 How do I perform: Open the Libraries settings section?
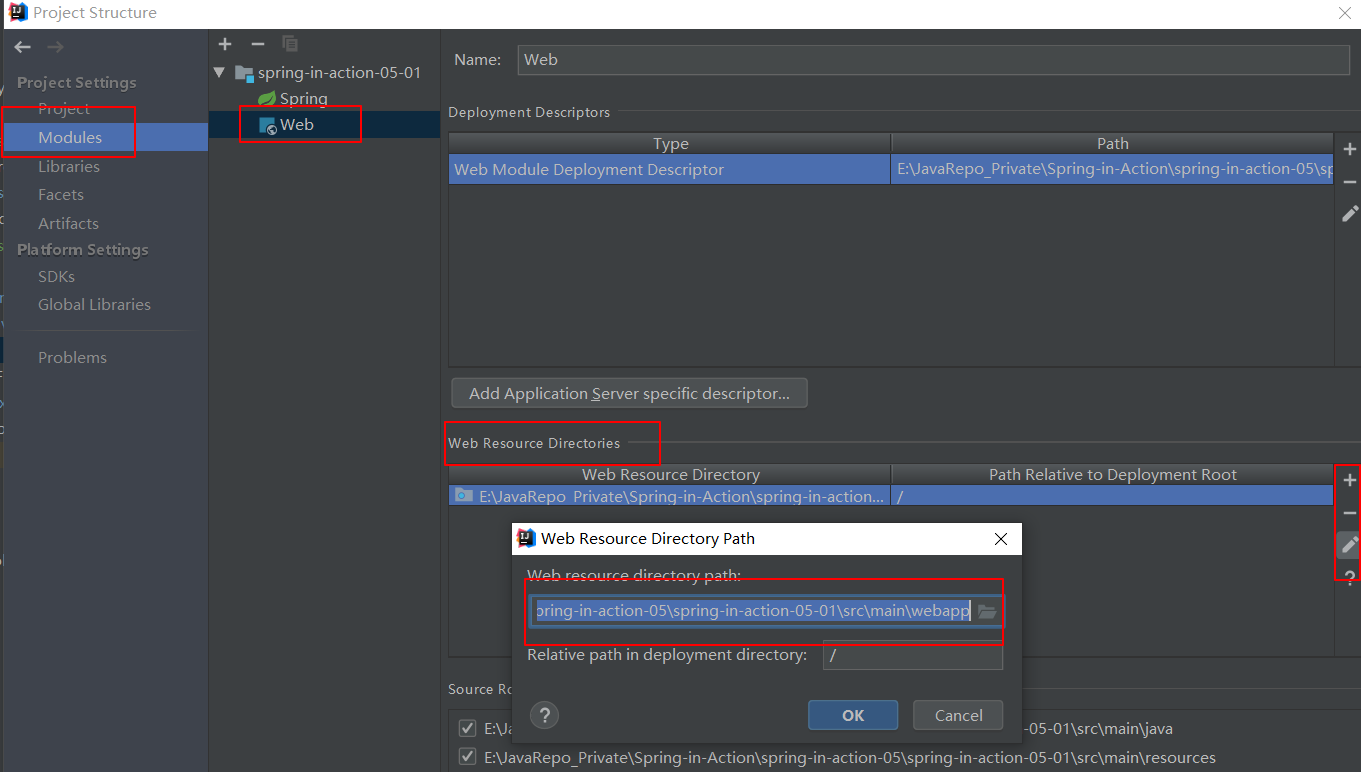[69, 166]
